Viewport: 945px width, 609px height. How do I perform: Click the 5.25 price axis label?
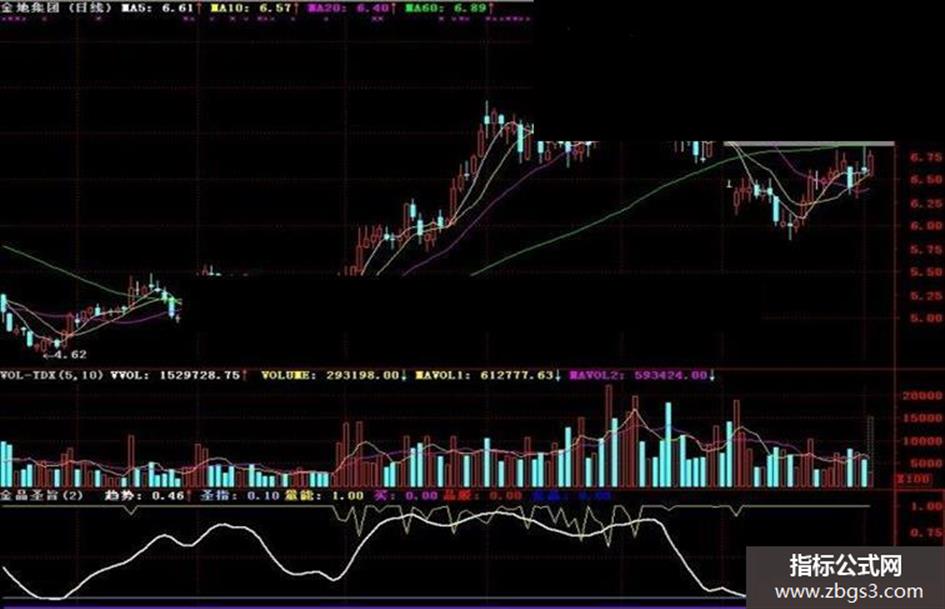(926, 295)
